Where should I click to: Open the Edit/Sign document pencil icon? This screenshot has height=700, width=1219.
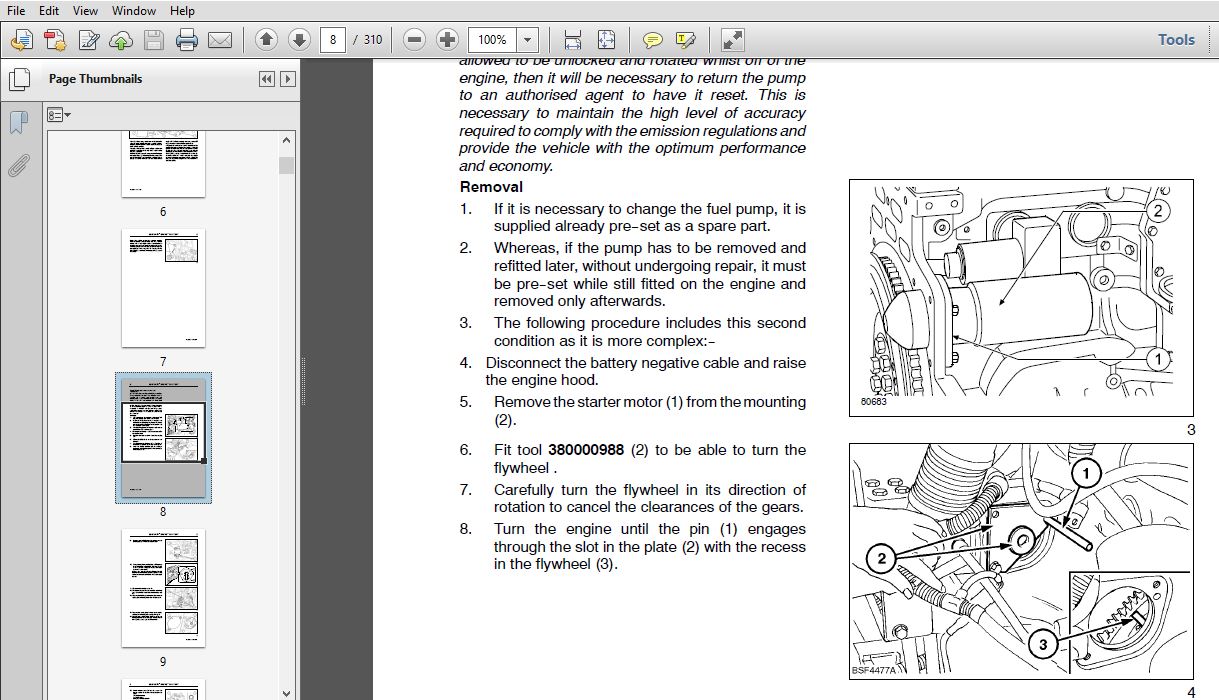89,40
